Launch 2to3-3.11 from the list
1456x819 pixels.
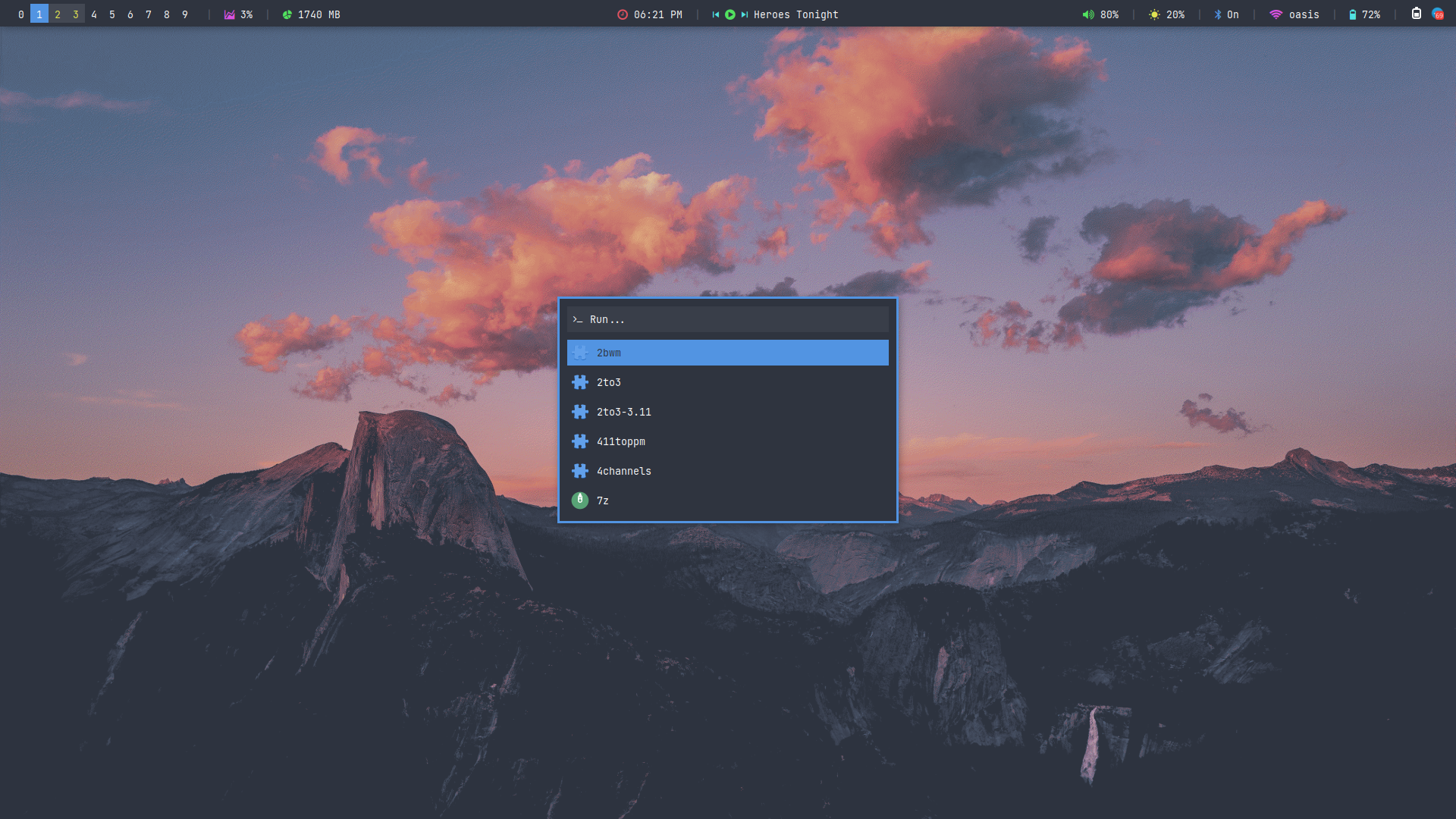click(x=727, y=412)
